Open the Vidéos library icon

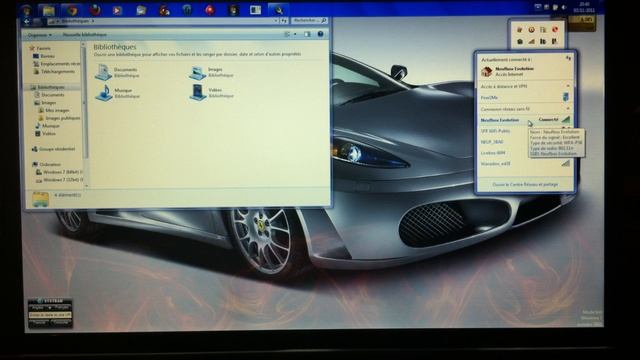tap(198, 92)
